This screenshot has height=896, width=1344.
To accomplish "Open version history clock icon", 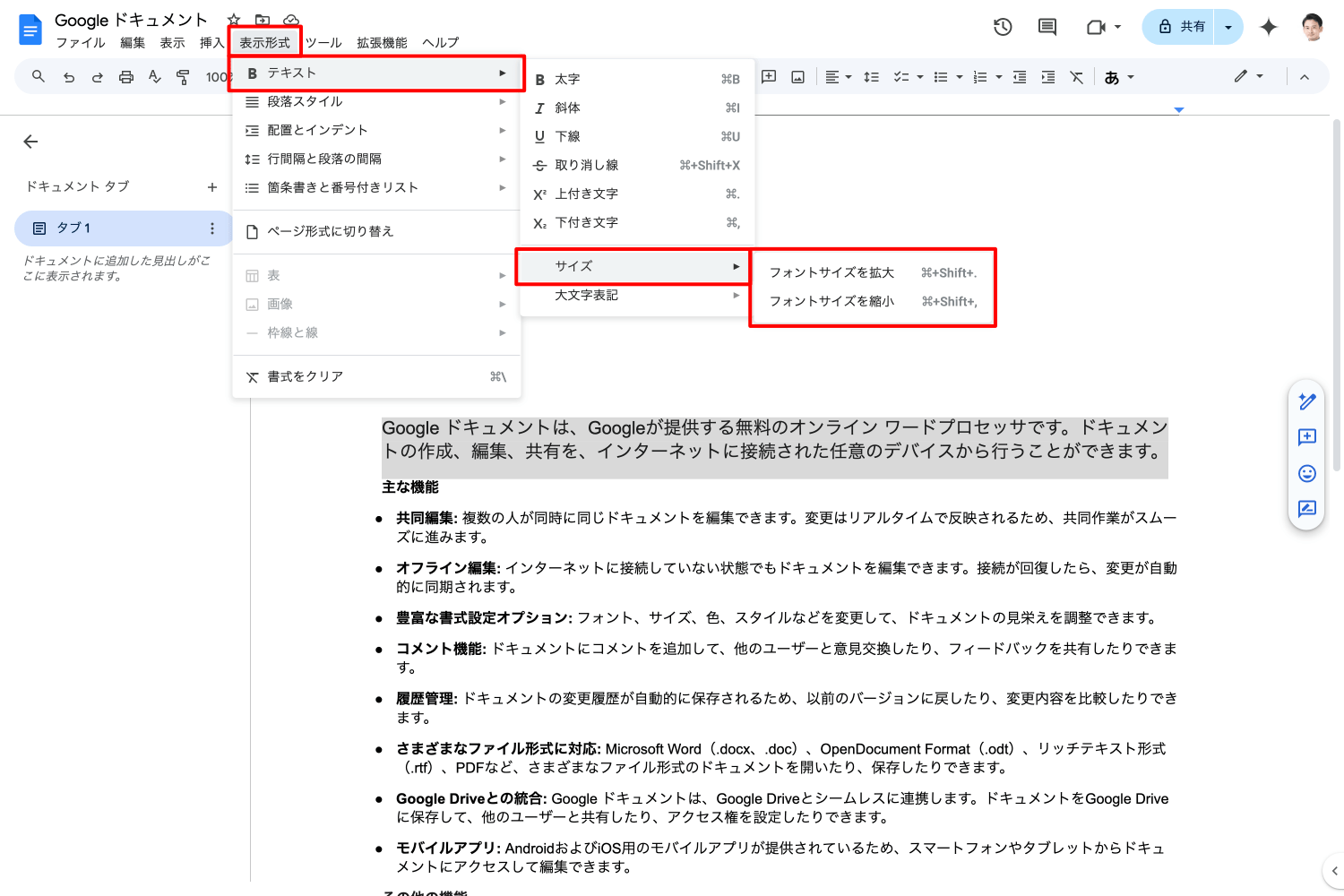I will pos(1003,27).
